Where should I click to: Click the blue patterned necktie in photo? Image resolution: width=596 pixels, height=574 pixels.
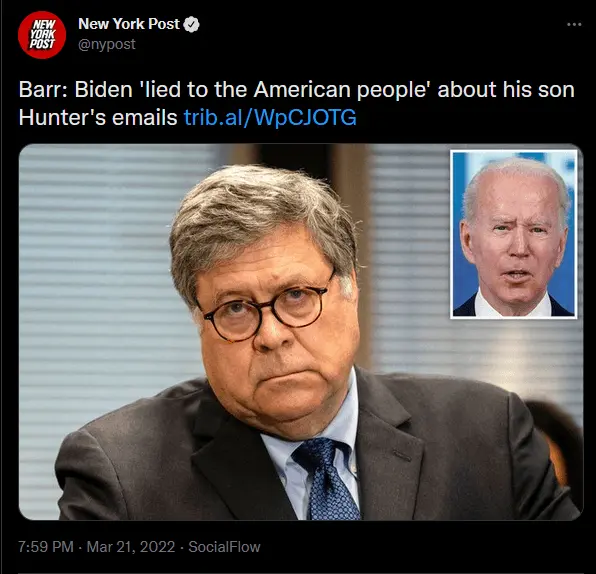327,480
